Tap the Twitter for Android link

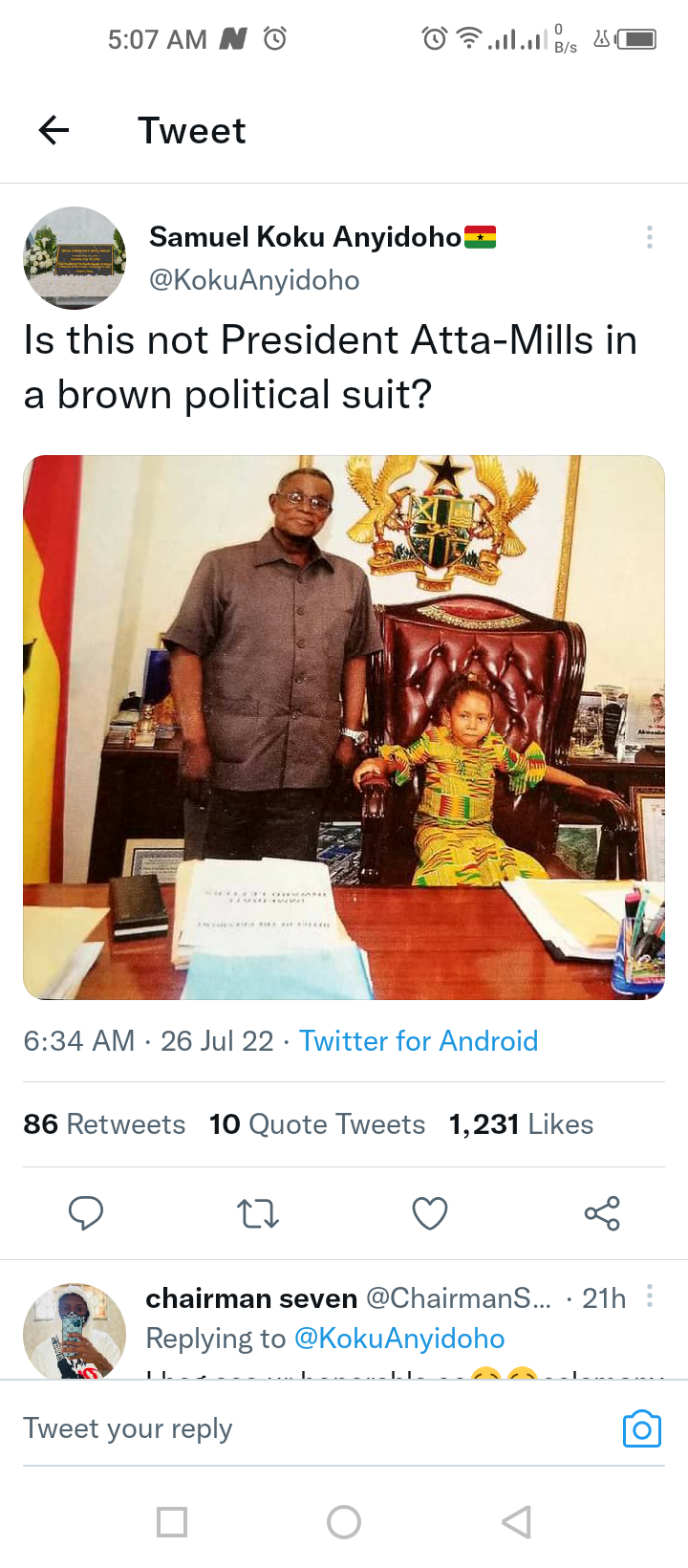[x=419, y=1040]
